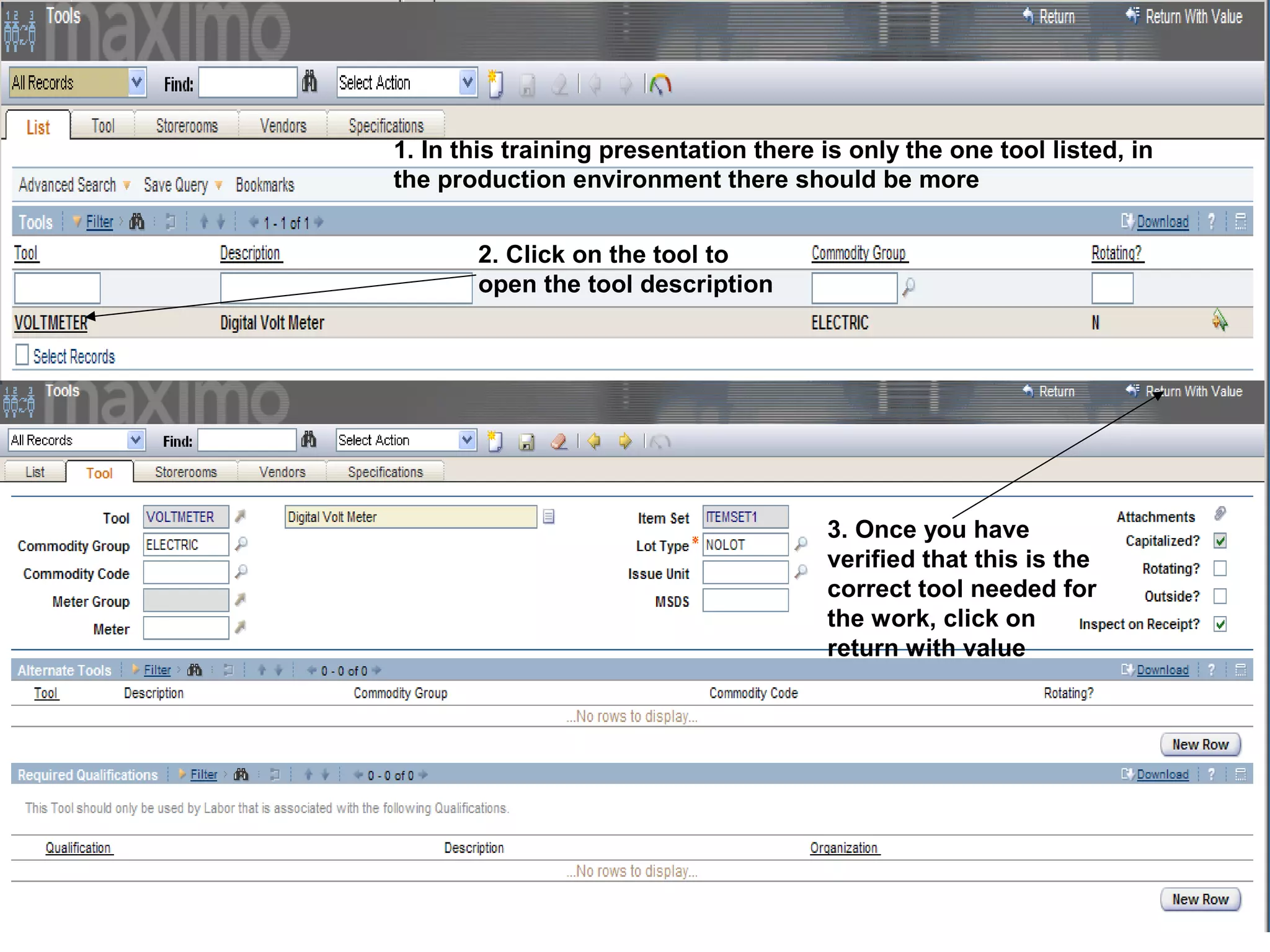Check the Select Records checkbox
Screen dimensions: 1270x952
[x=22, y=355]
